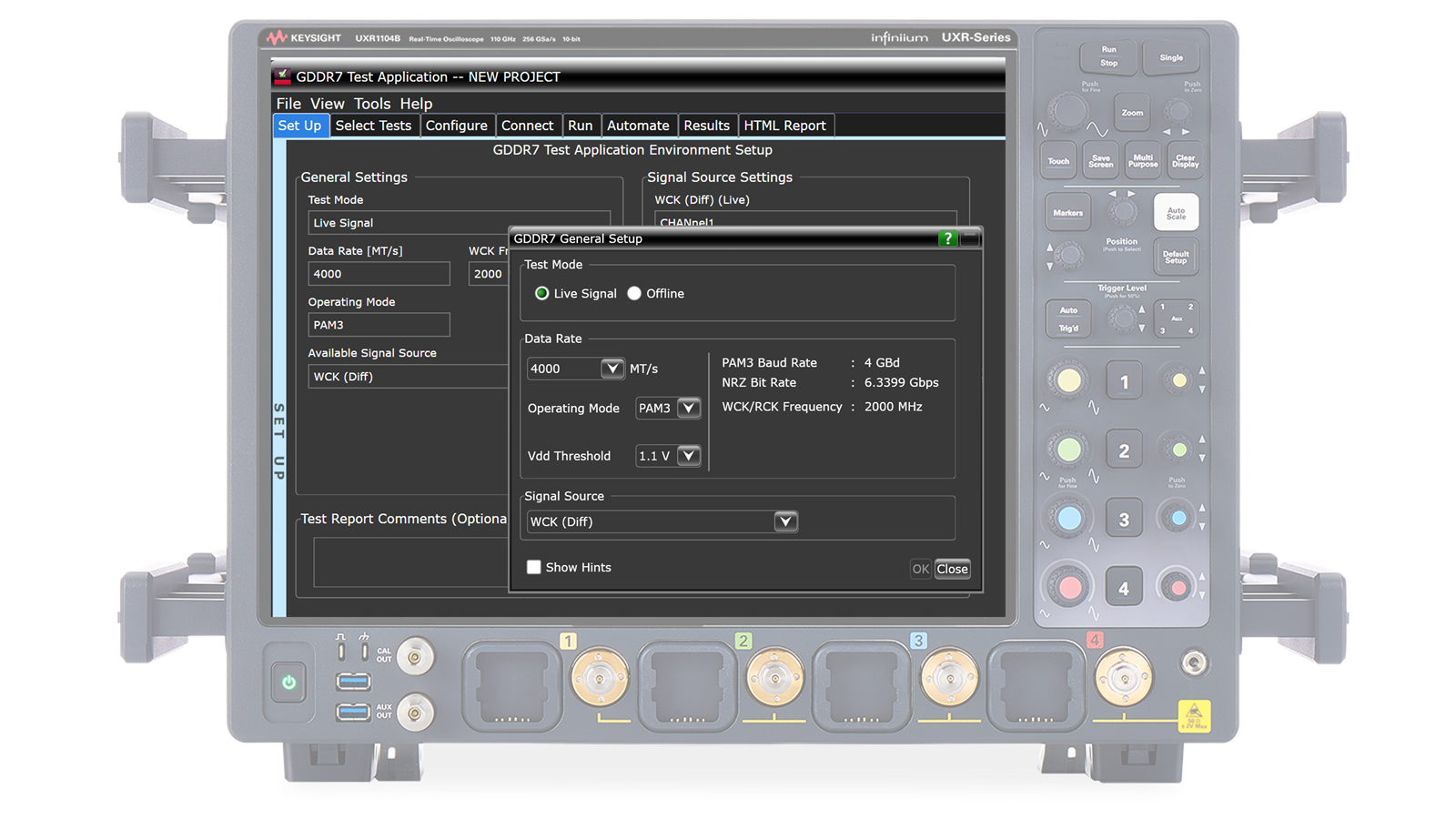
Task: Open the Signal Source dropdown
Action: coord(784,521)
